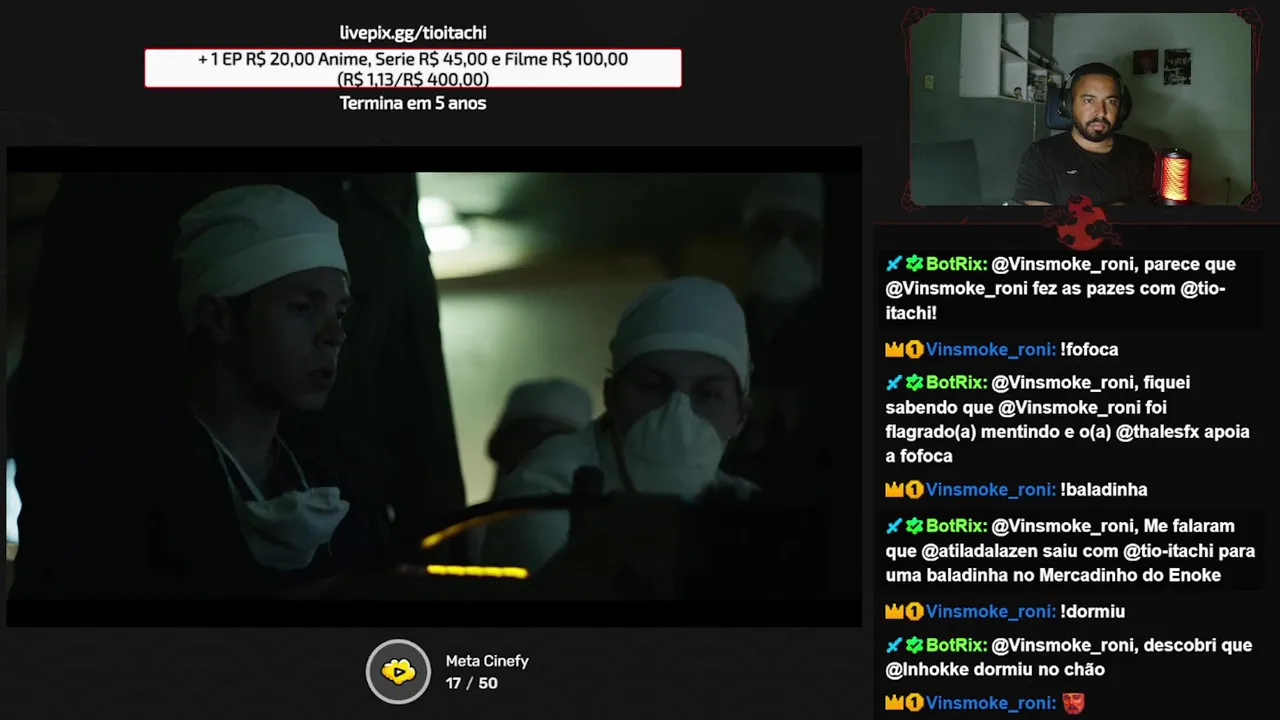Image resolution: width=1280 pixels, height=720 pixels.
Task: Click the sword badge beside BotRix 'parece que' message
Action: [x=894, y=265]
